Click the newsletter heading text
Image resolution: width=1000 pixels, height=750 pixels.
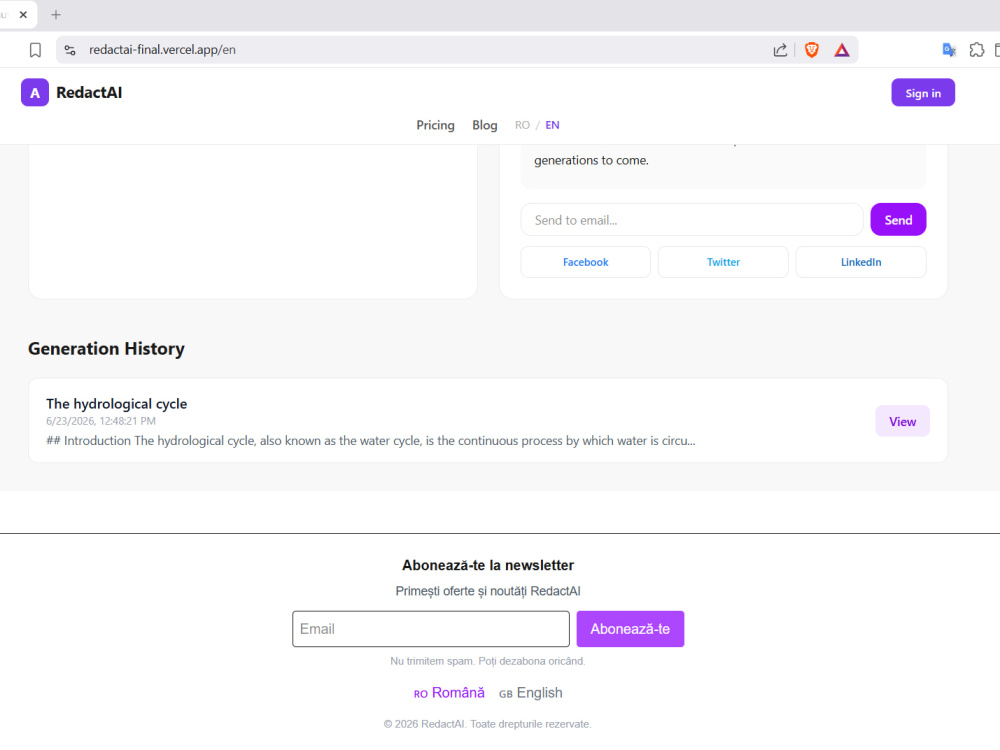(x=488, y=565)
